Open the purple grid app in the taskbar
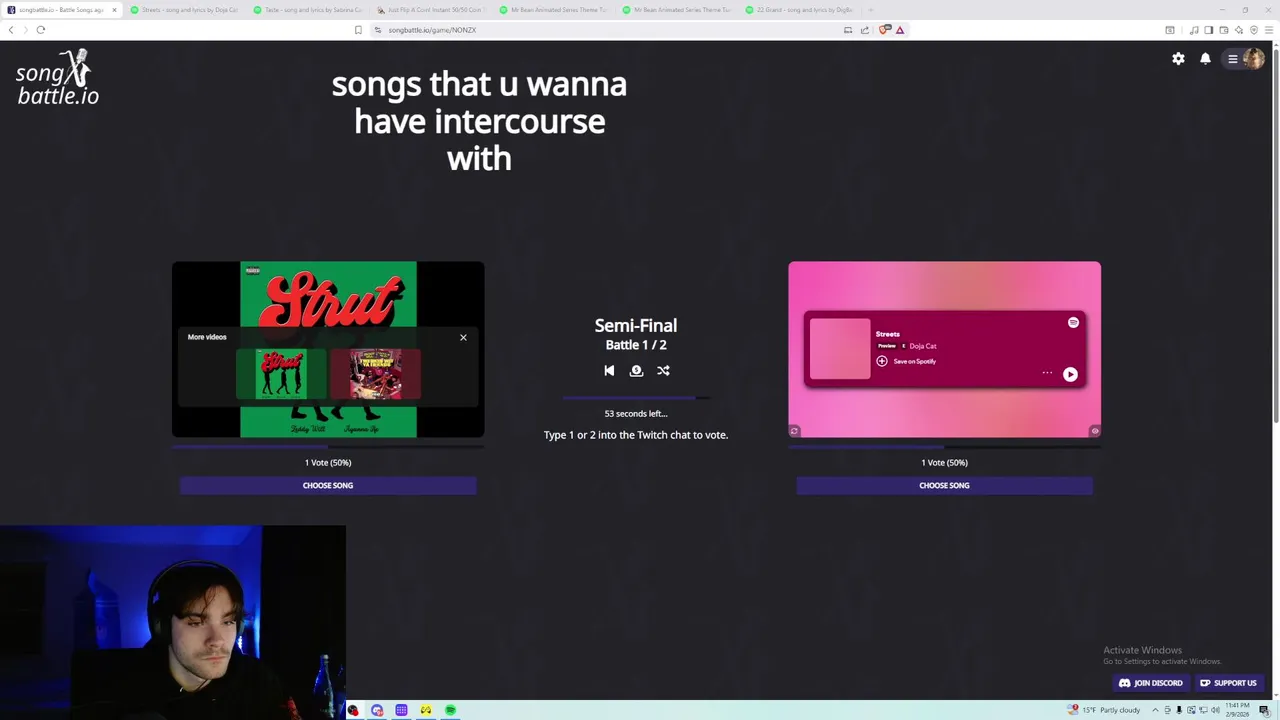The image size is (1280, 720). (x=401, y=710)
